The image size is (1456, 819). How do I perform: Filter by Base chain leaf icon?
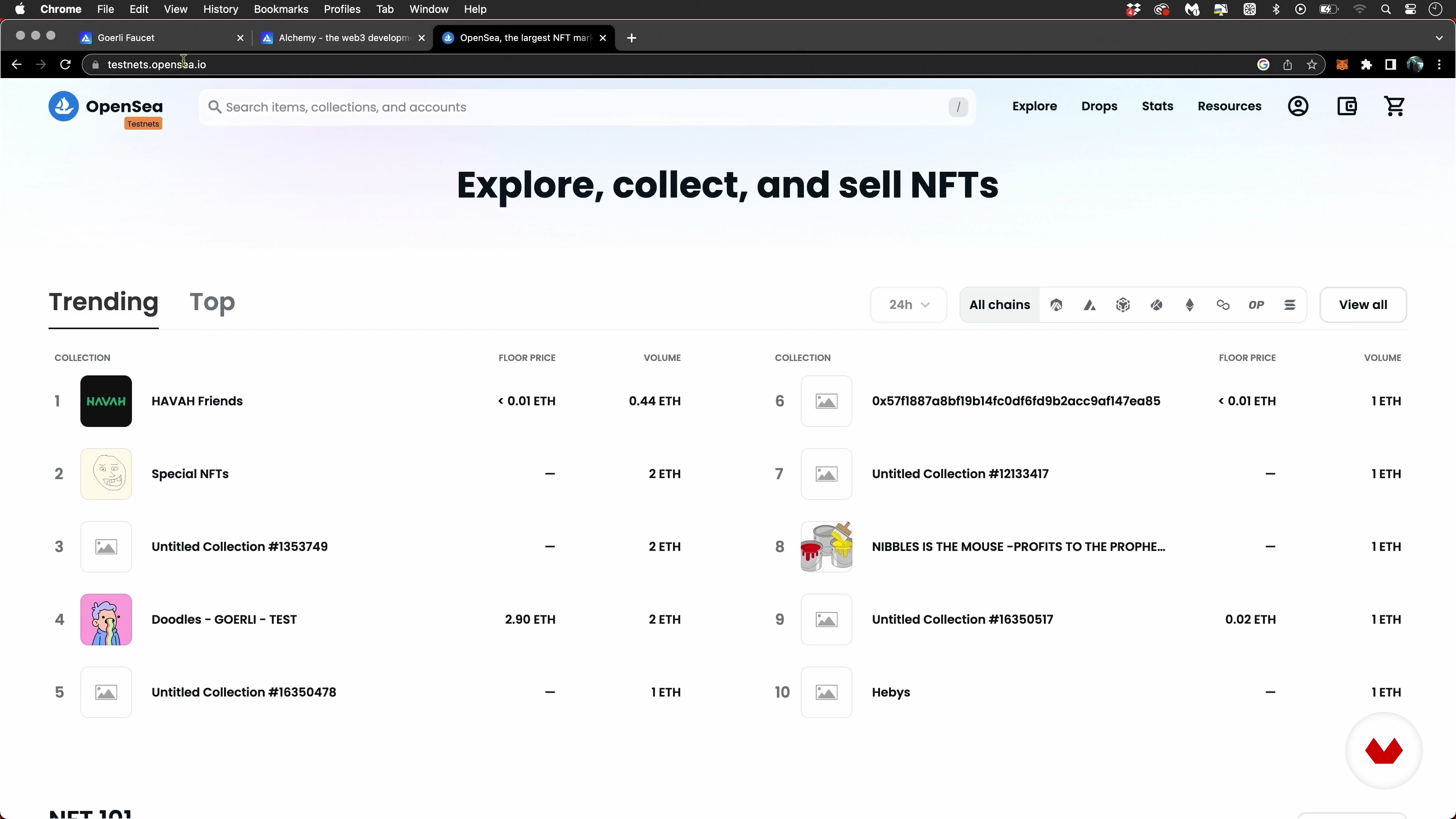pyautogui.click(x=1156, y=305)
